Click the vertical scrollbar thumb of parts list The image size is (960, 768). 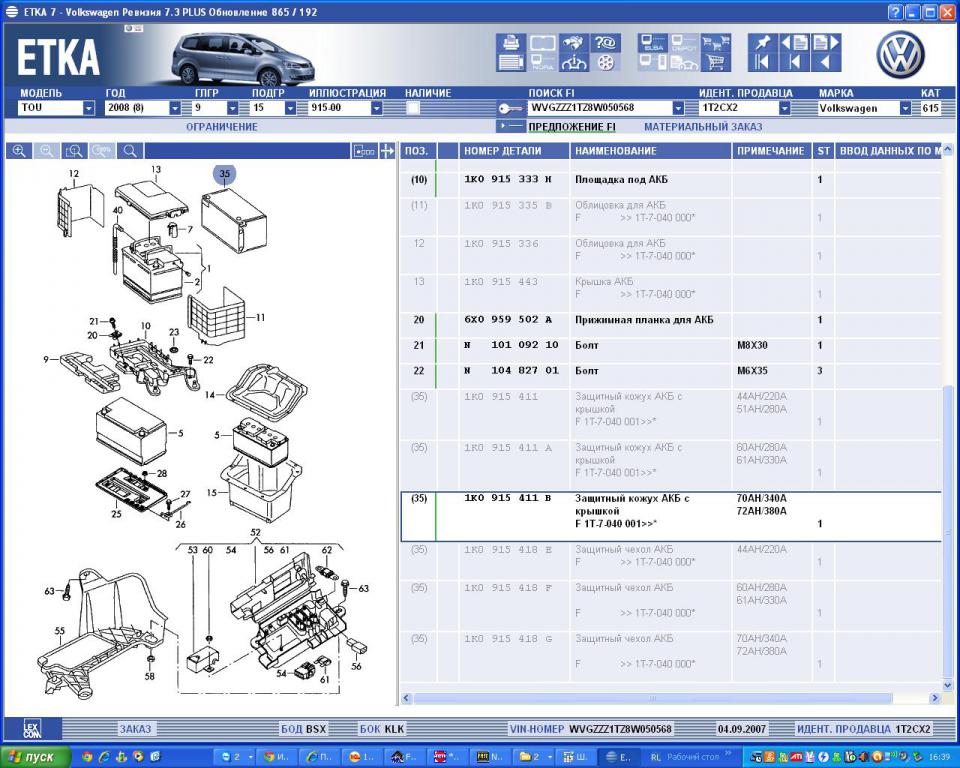(x=948, y=532)
